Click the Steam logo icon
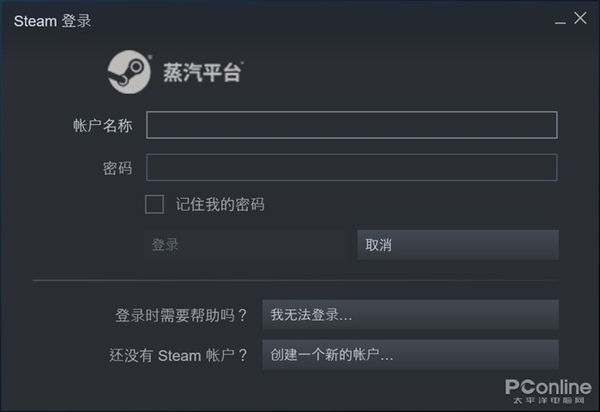The height and width of the screenshot is (412, 600). (x=129, y=72)
